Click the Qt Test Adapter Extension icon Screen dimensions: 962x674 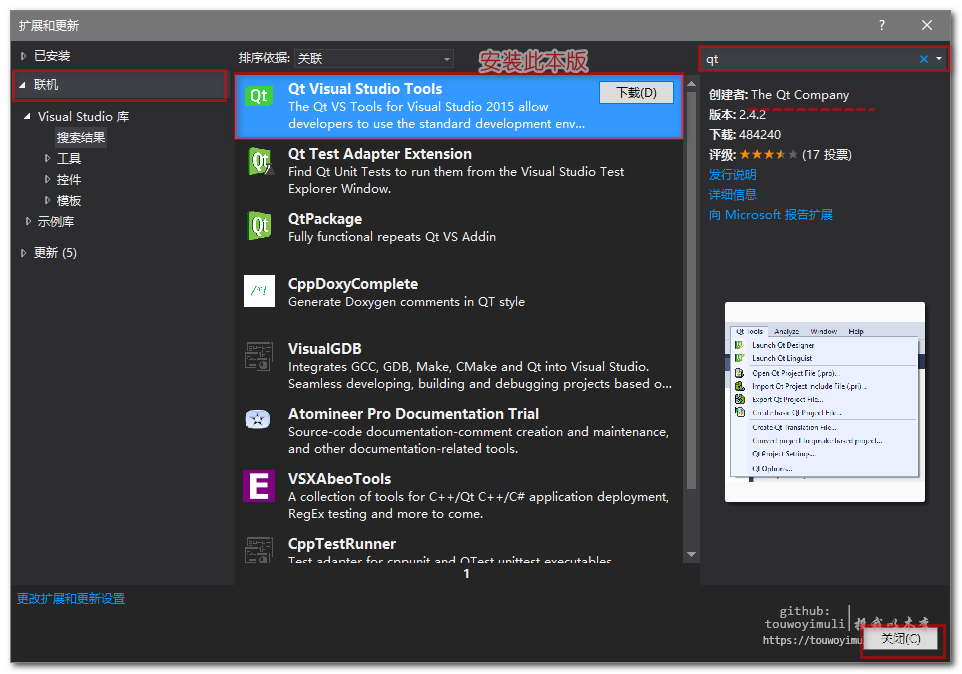[x=260, y=161]
